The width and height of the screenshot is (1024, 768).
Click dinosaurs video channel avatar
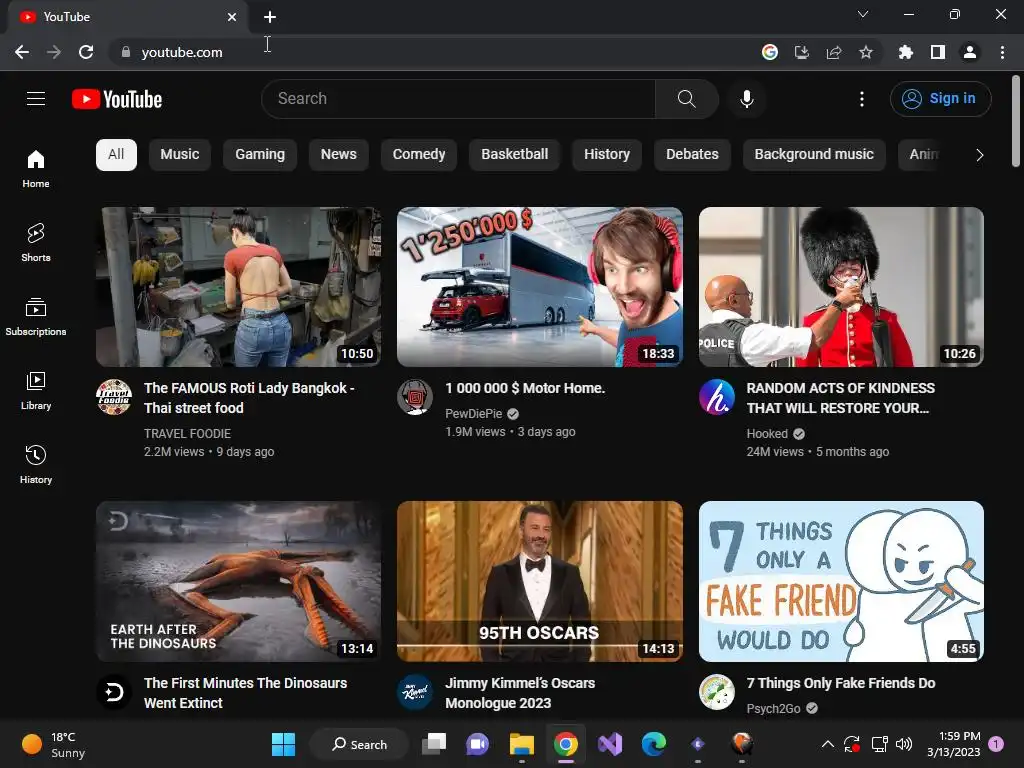(x=114, y=692)
